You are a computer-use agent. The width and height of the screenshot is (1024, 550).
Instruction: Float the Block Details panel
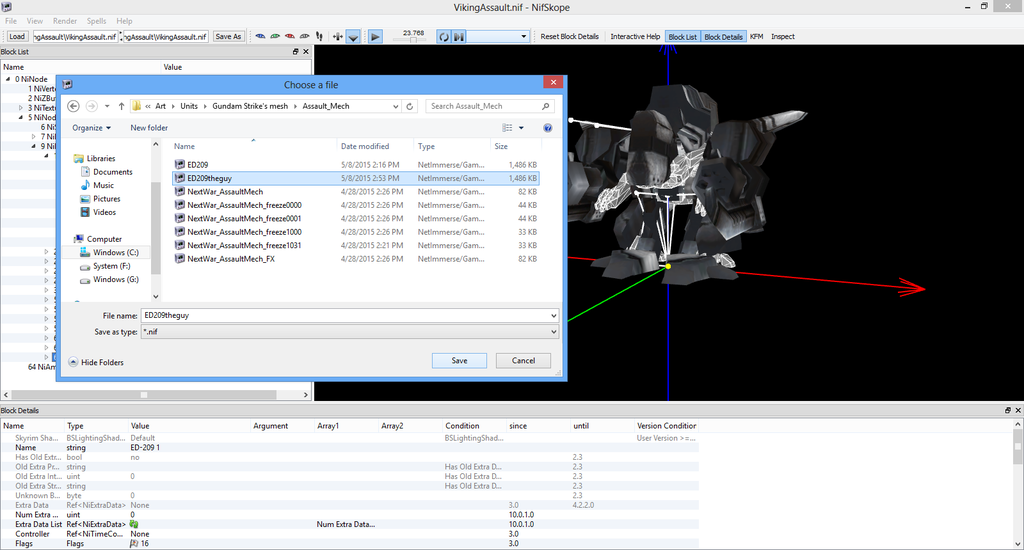[1008, 410]
